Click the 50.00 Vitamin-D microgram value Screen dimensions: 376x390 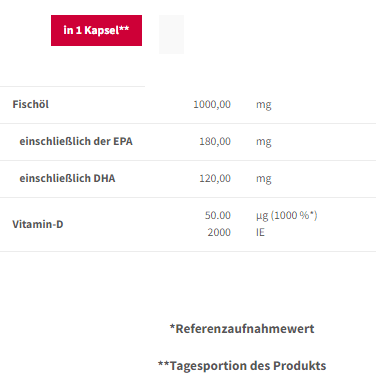coord(218,215)
